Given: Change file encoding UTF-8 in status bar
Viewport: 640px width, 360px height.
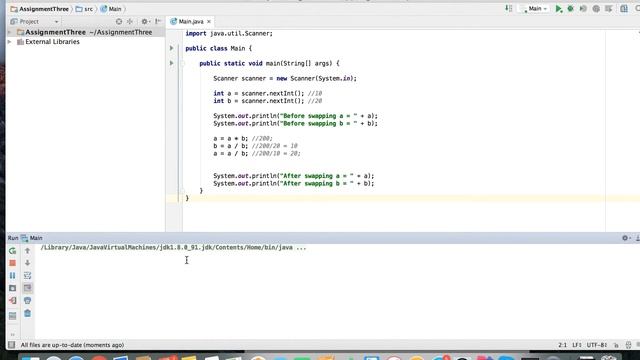Looking at the screenshot, I should click(597, 345).
